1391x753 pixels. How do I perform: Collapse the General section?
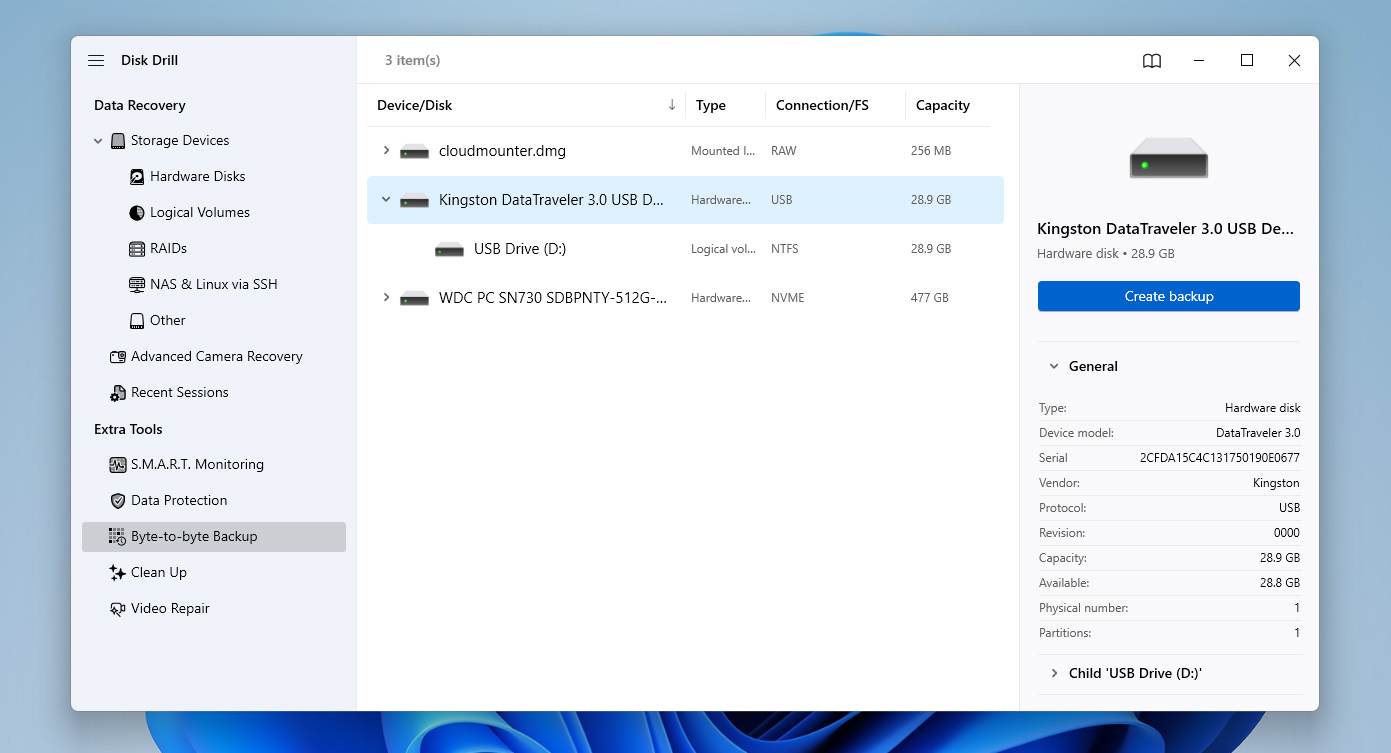(x=1054, y=367)
